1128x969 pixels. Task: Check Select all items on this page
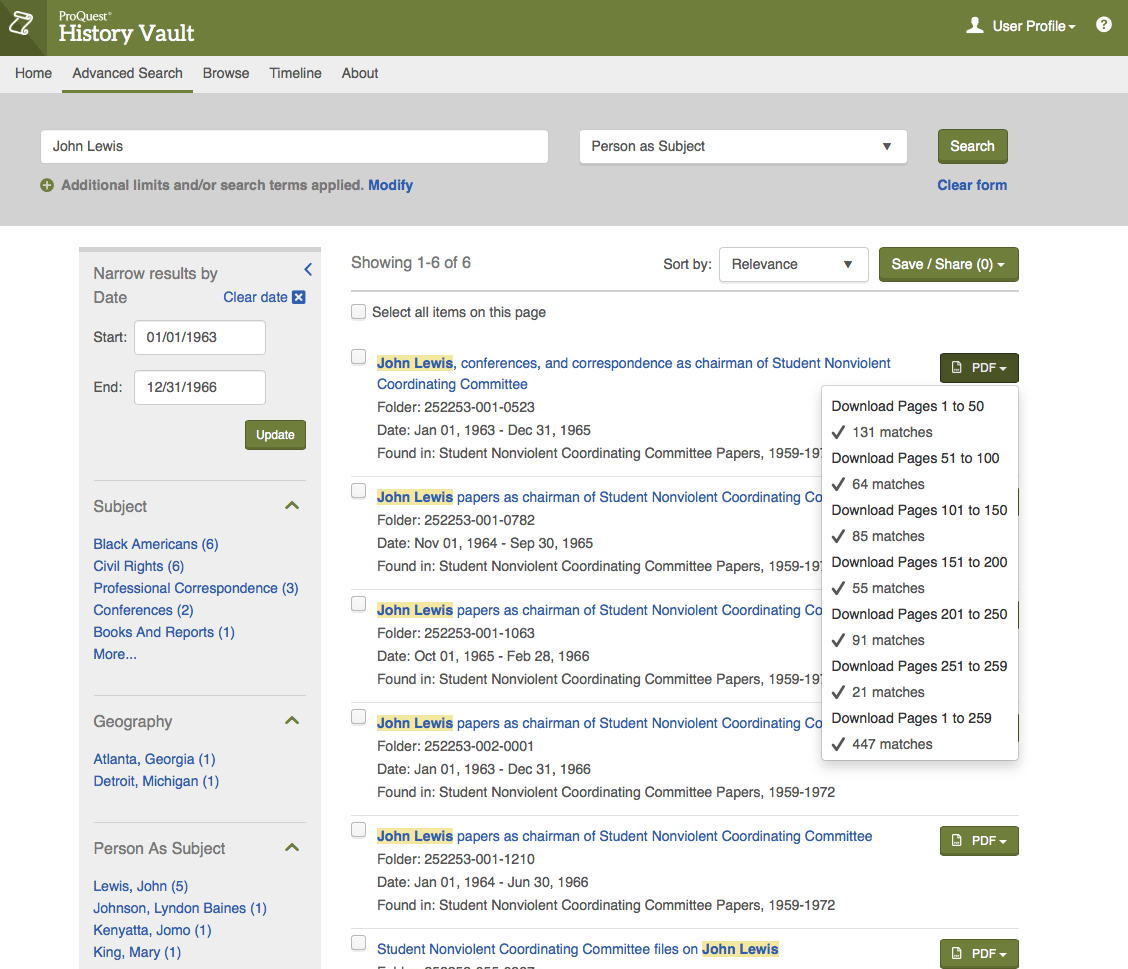point(359,312)
